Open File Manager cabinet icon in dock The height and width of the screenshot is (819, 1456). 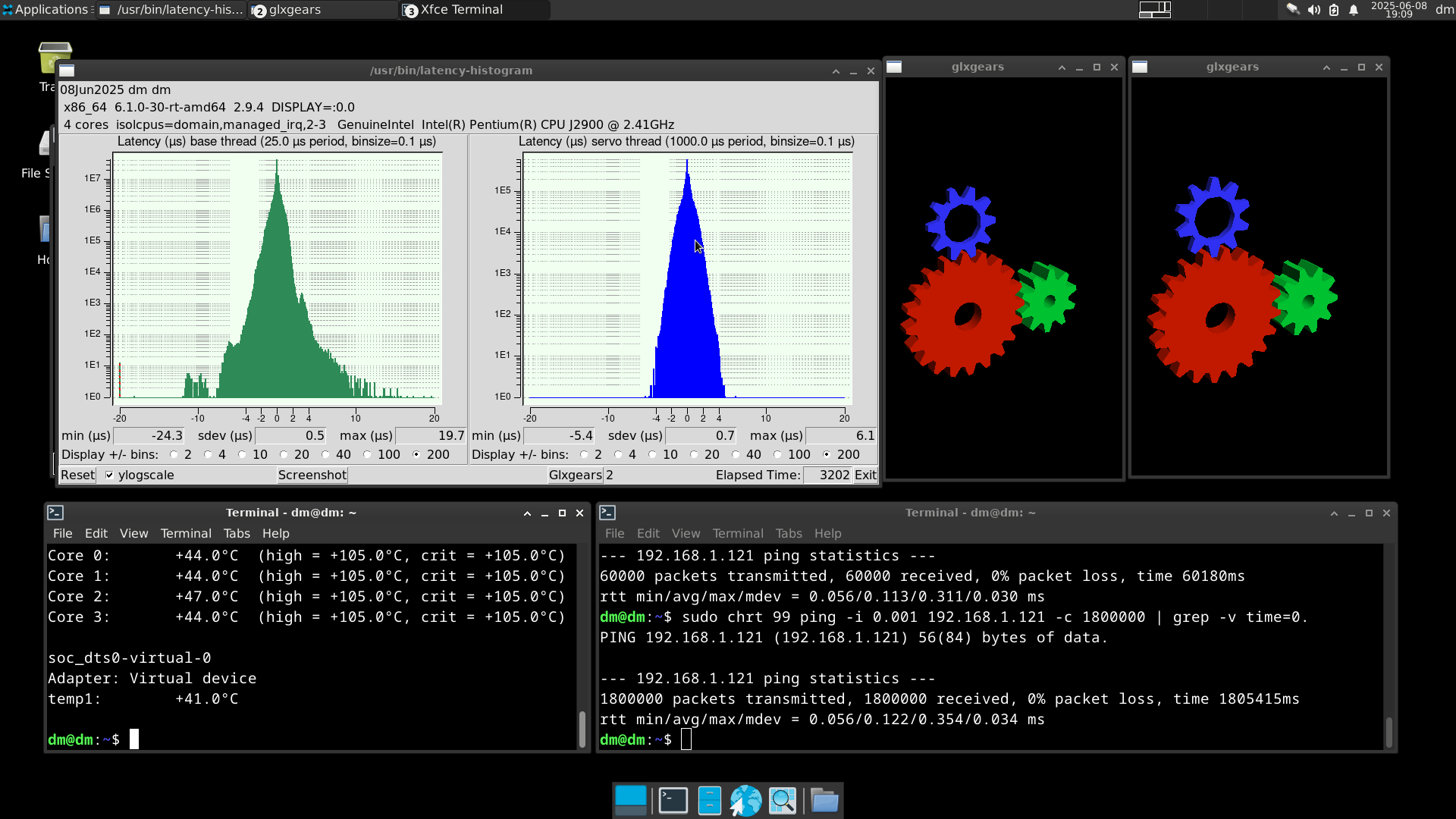click(x=709, y=800)
